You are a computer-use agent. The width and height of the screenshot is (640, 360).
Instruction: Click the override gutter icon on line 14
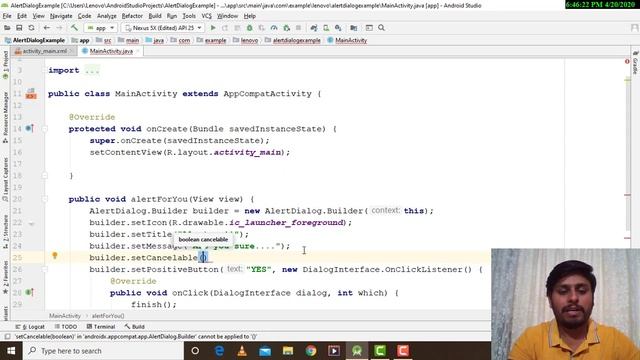29,129
